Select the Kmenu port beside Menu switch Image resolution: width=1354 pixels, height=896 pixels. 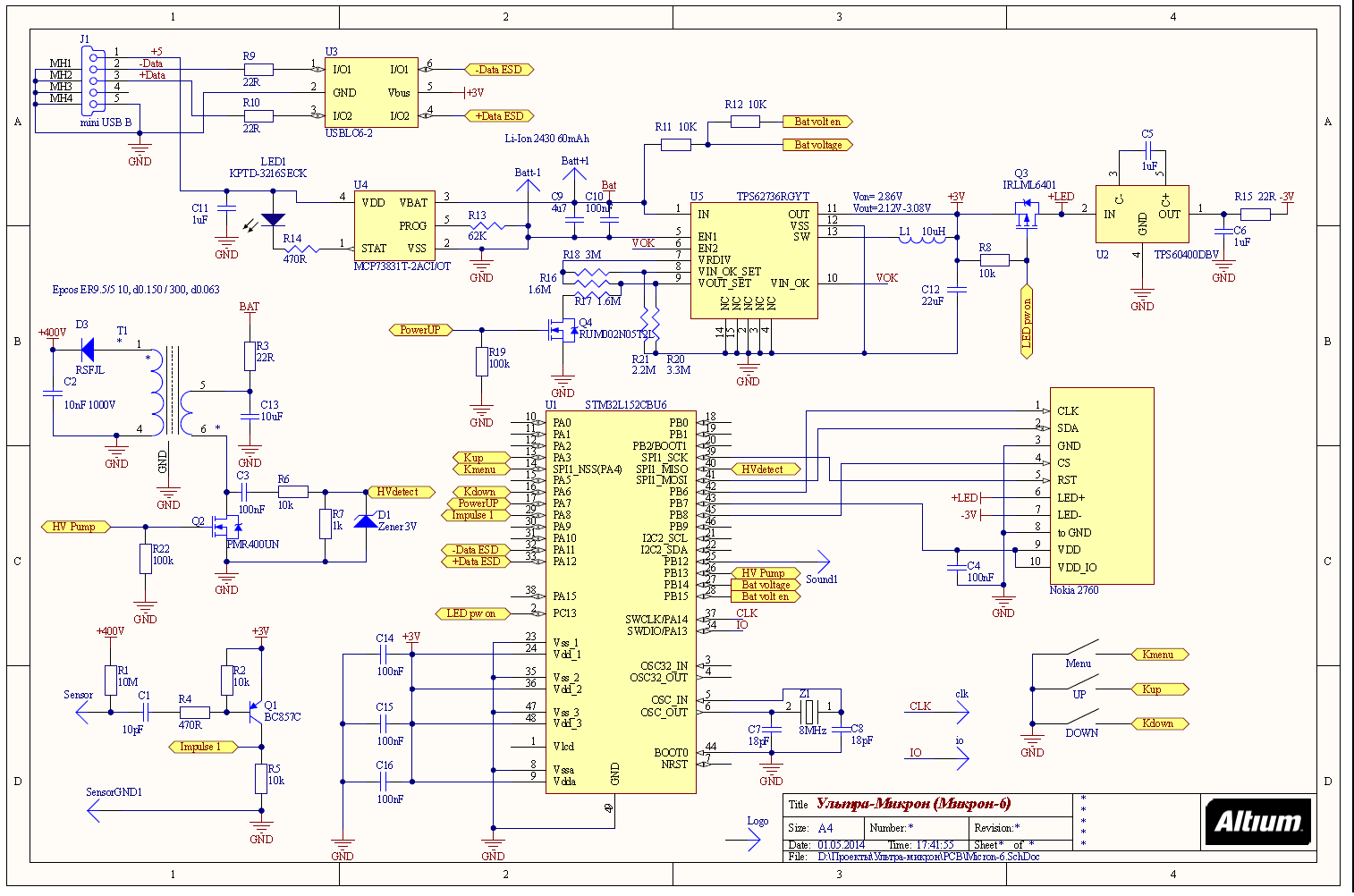[1160, 655]
